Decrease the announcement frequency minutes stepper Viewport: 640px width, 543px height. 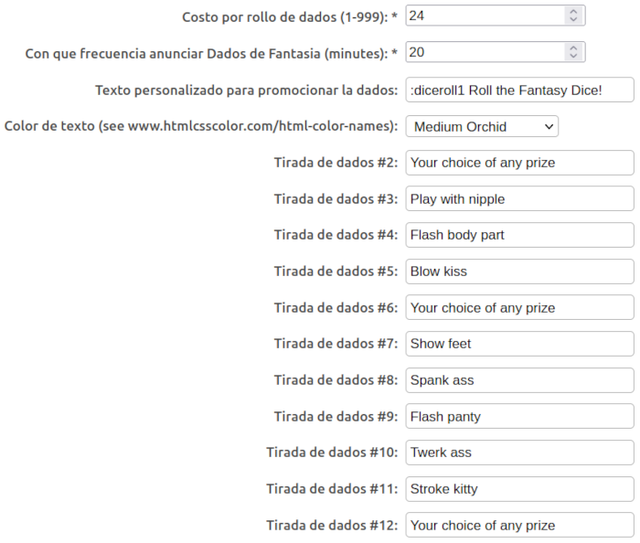[x=572, y=56]
